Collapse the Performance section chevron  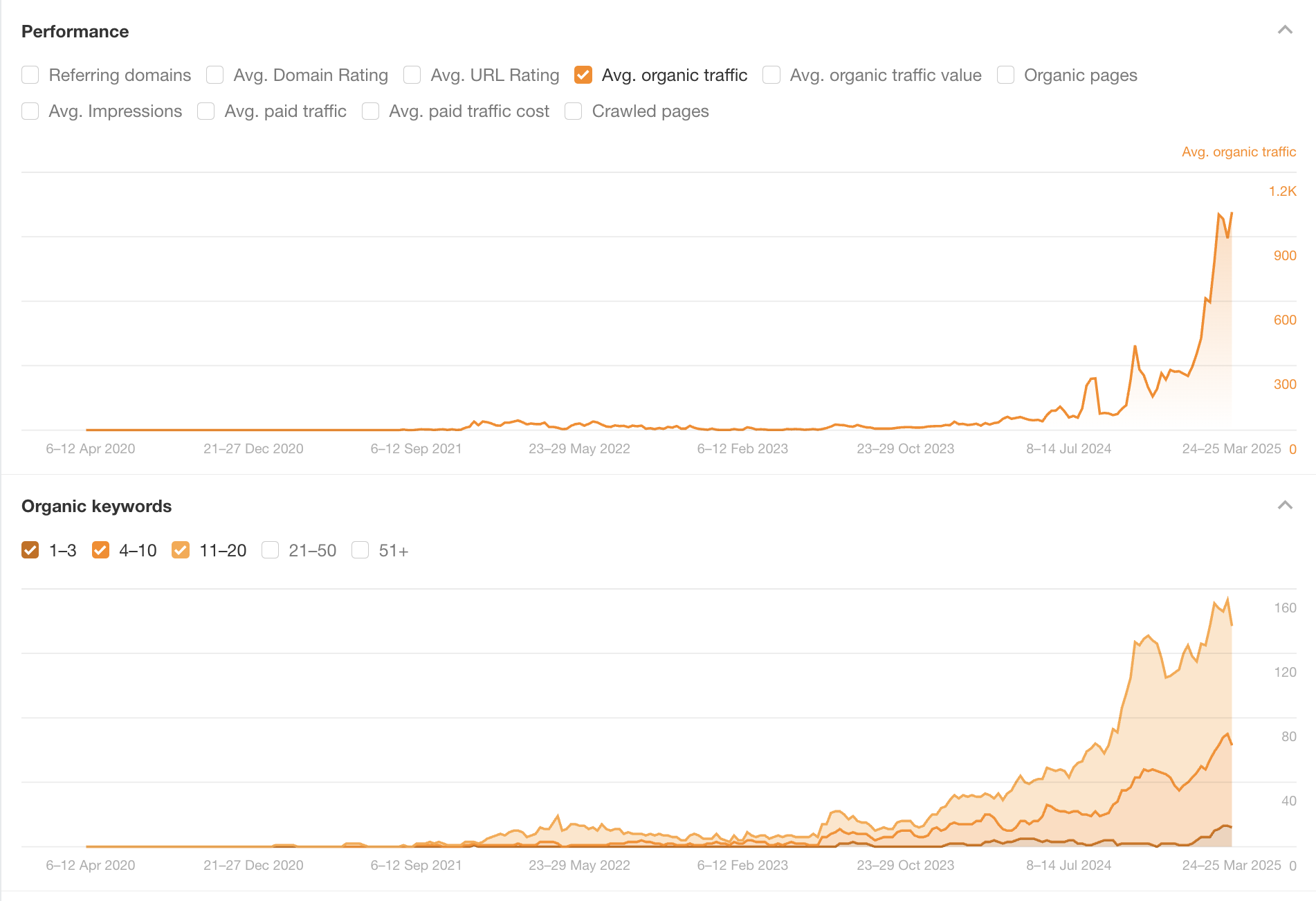[x=1284, y=30]
